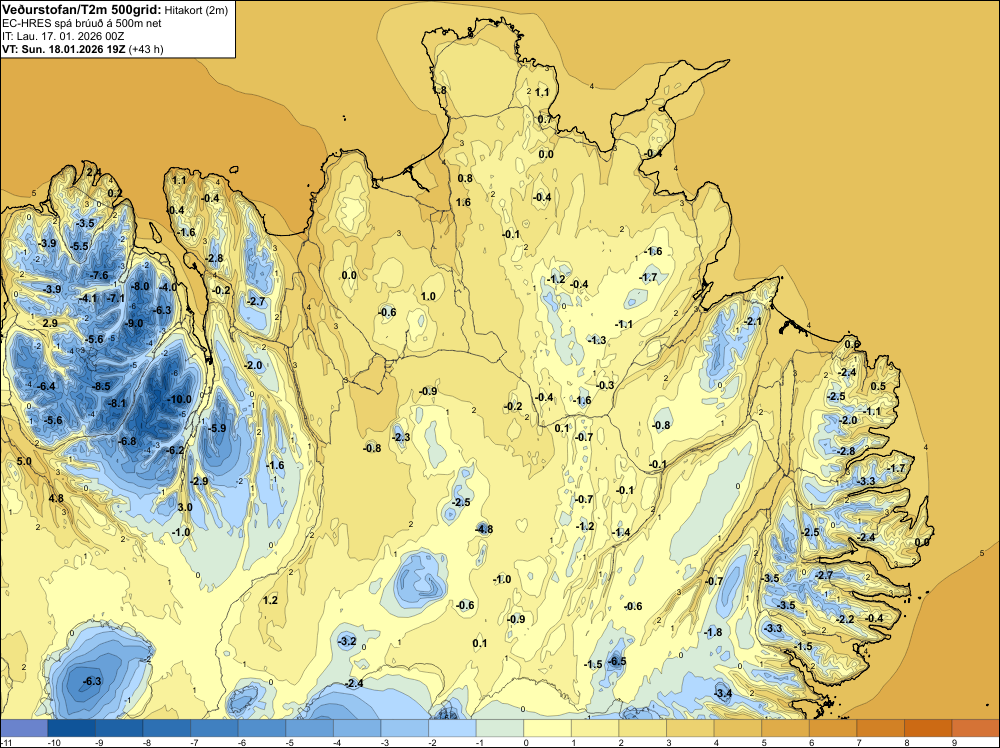This screenshot has height=748, width=1000.
Task: Pick the legend swatch between -2 and -1
Action: pyautogui.click(x=452, y=728)
